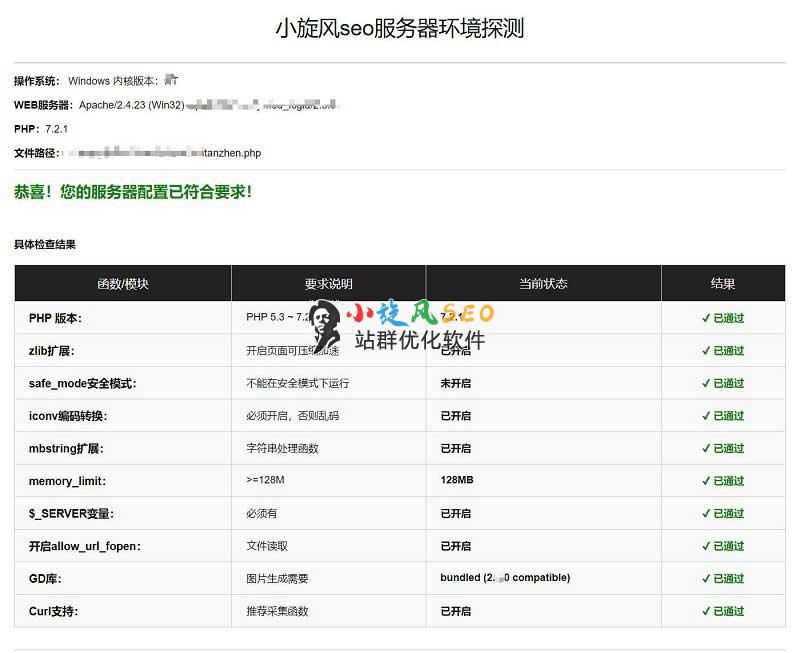Click the bundled compatible GD status
Viewport: 800px width, 653px height.
click(505, 577)
